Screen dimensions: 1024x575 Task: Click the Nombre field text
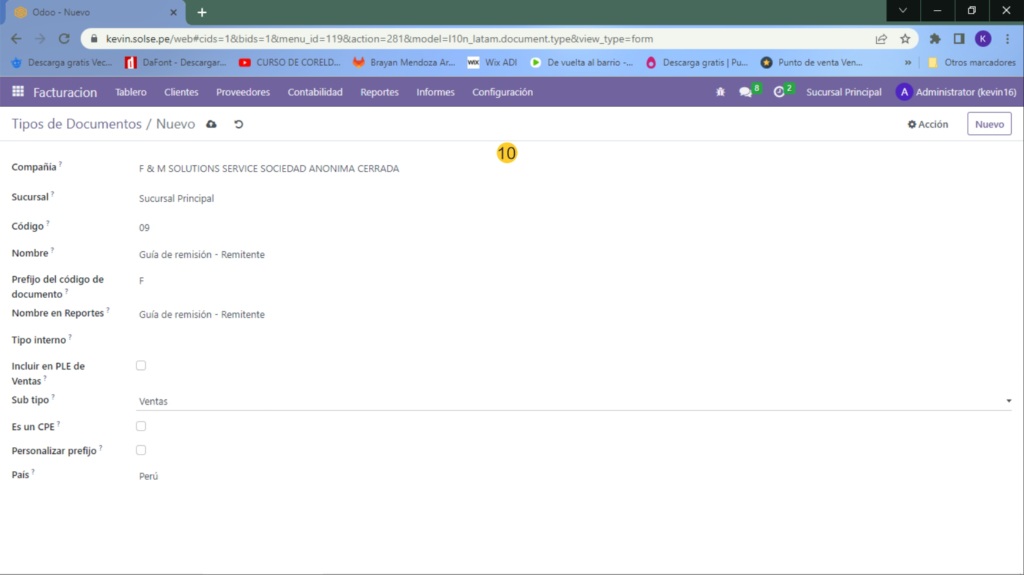coord(202,255)
